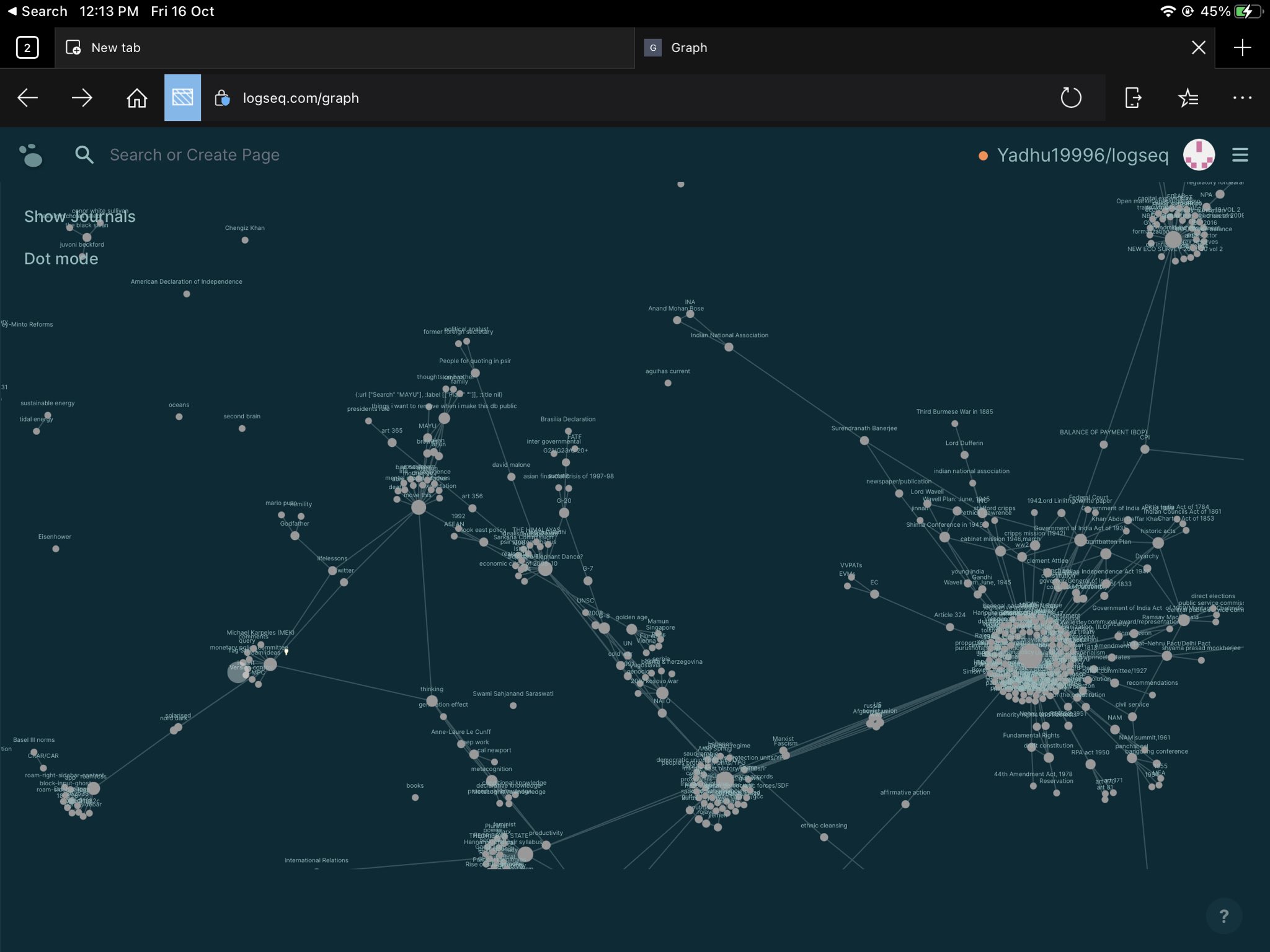Screen dimensions: 1270x952
Task: Toggle the immersive reader button
Action: 182,98
